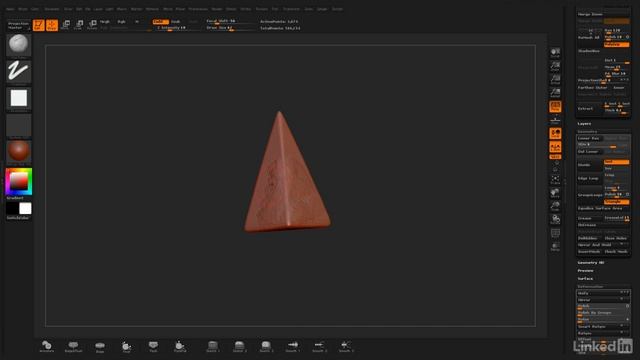Click the Lower Res button
This screenshot has height=360, width=640.
click(589, 138)
